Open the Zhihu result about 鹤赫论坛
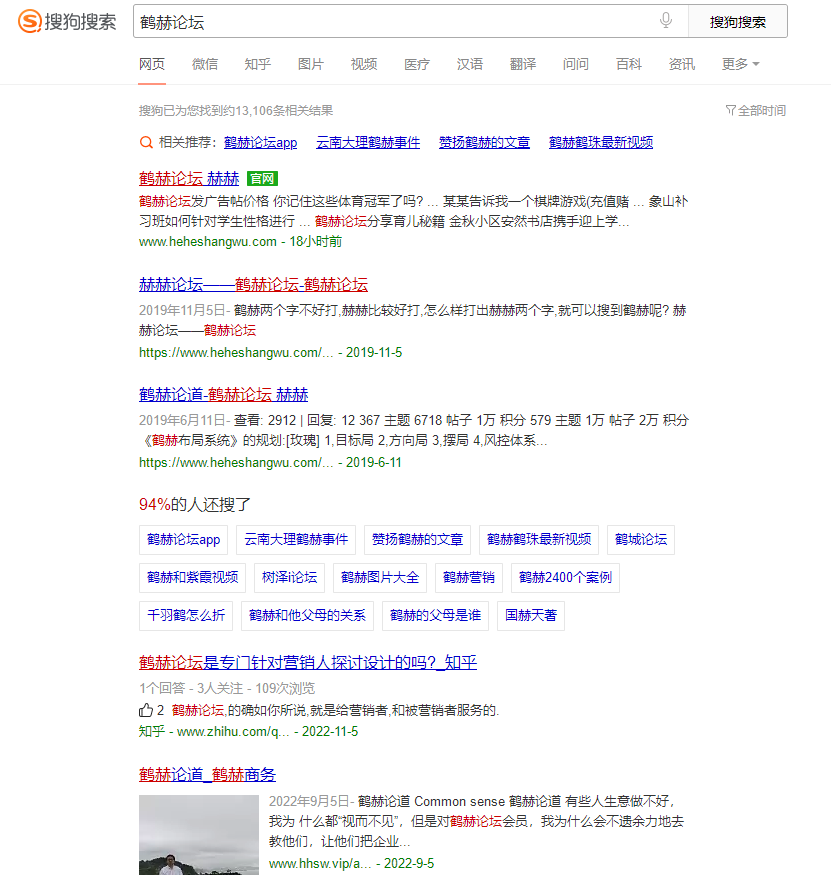Image resolution: width=831 pixels, height=893 pixels. click(308, 662)
